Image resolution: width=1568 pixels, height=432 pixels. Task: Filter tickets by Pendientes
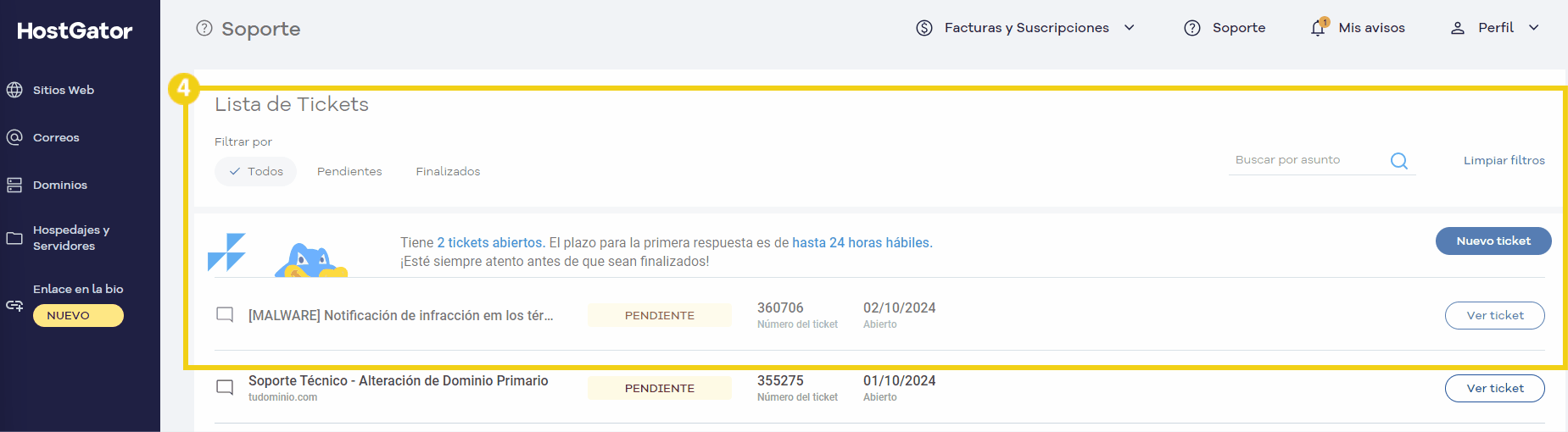click(x=349, y=171)
